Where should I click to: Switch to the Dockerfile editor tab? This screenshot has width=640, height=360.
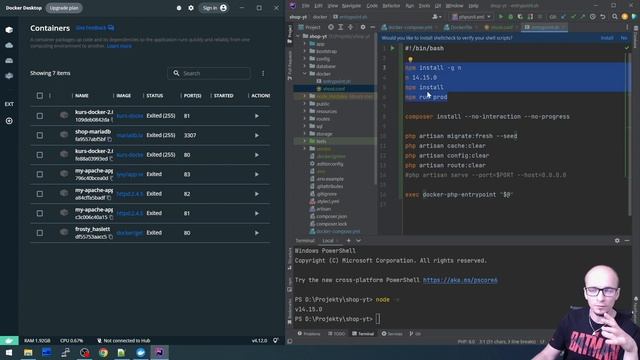coord(460,27)
